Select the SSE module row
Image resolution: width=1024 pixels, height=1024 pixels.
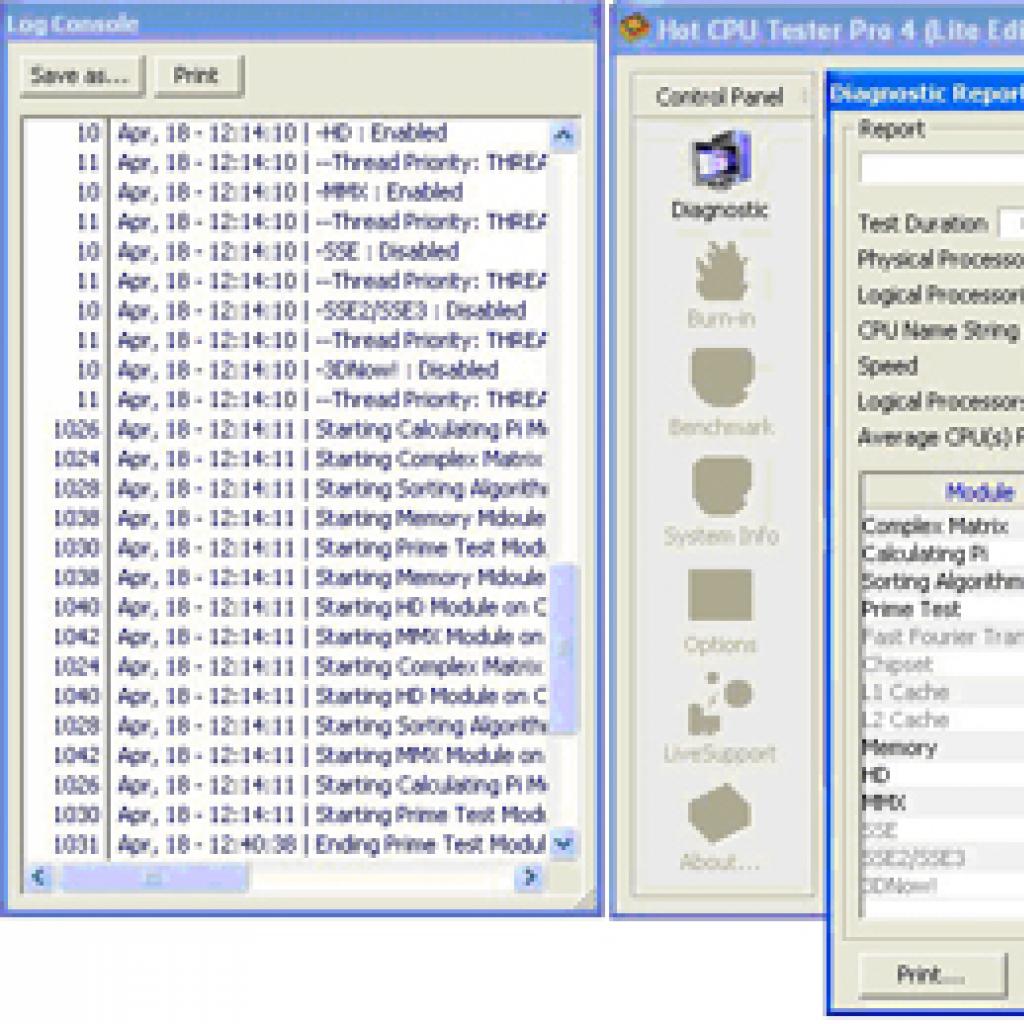[943, 830]
